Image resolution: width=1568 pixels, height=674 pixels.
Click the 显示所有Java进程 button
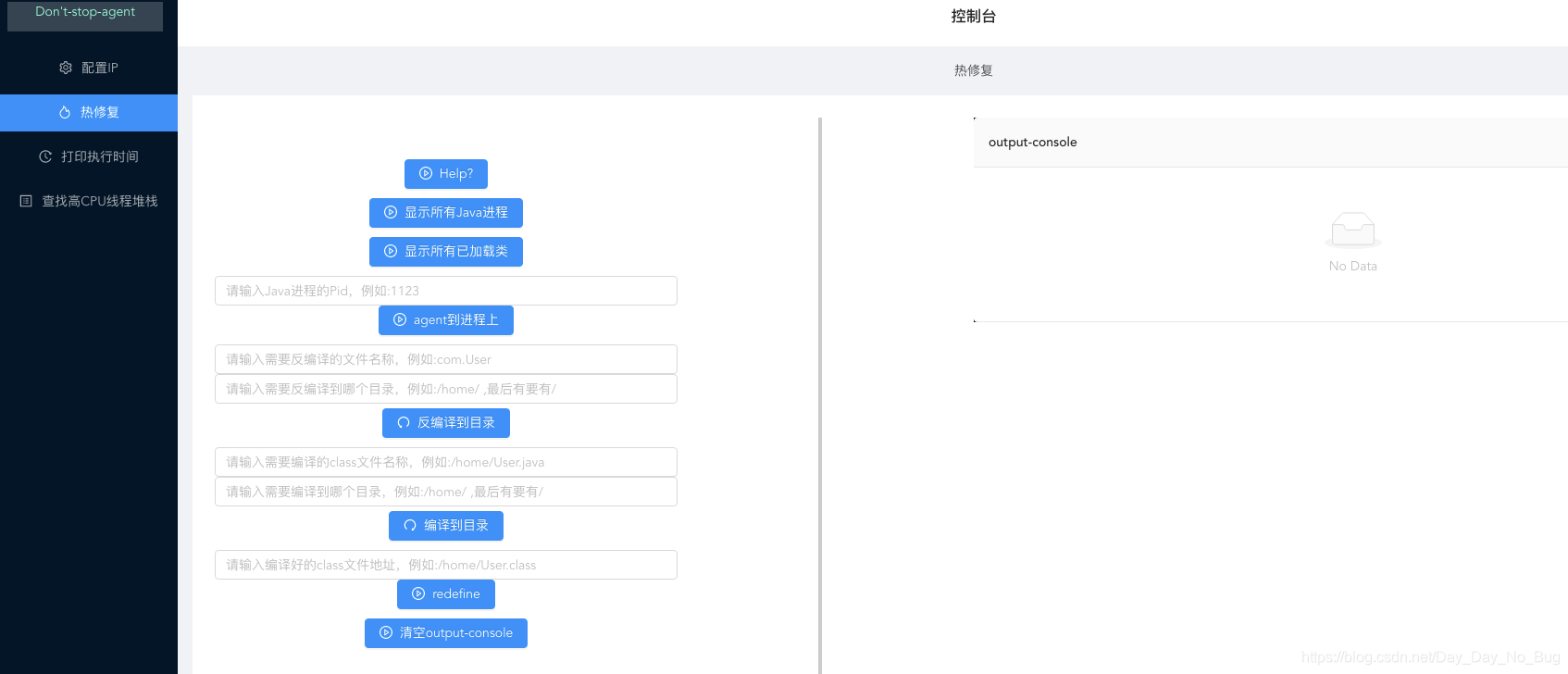pyautogui.click(x=446, y=212)
